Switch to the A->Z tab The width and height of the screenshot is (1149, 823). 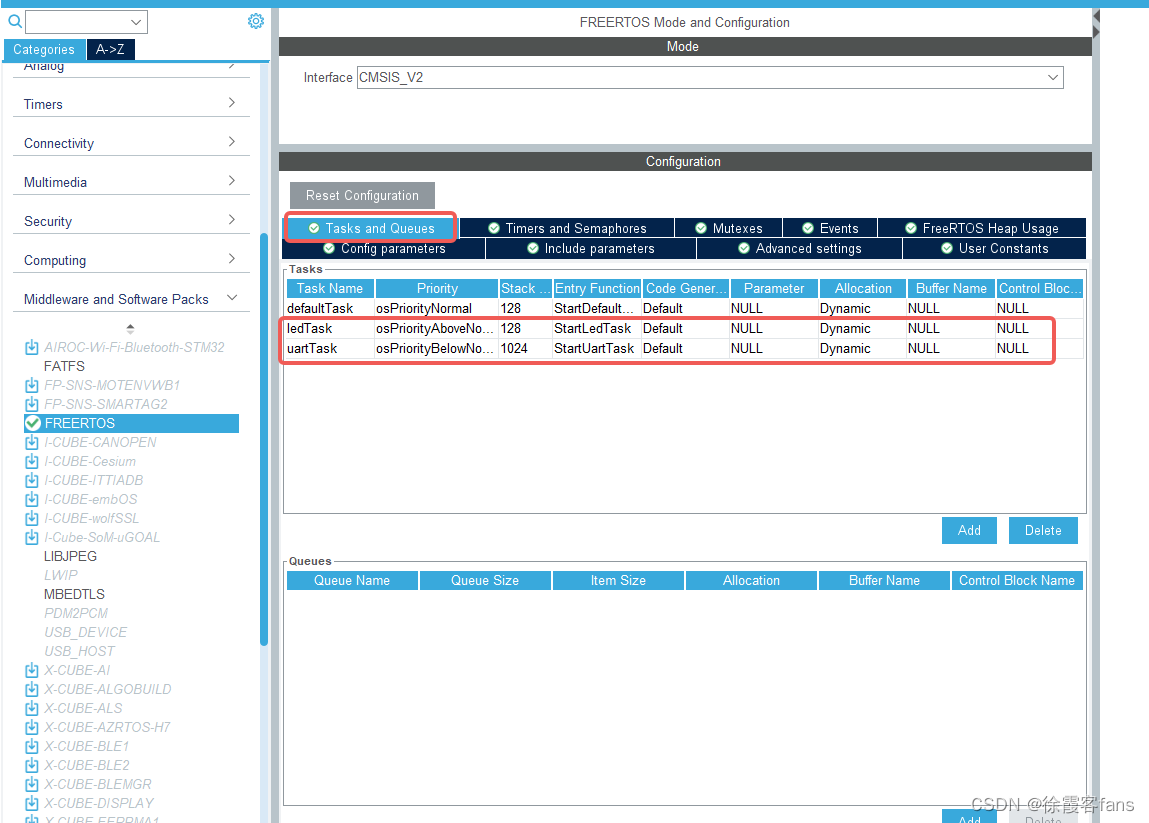[110, 49]
